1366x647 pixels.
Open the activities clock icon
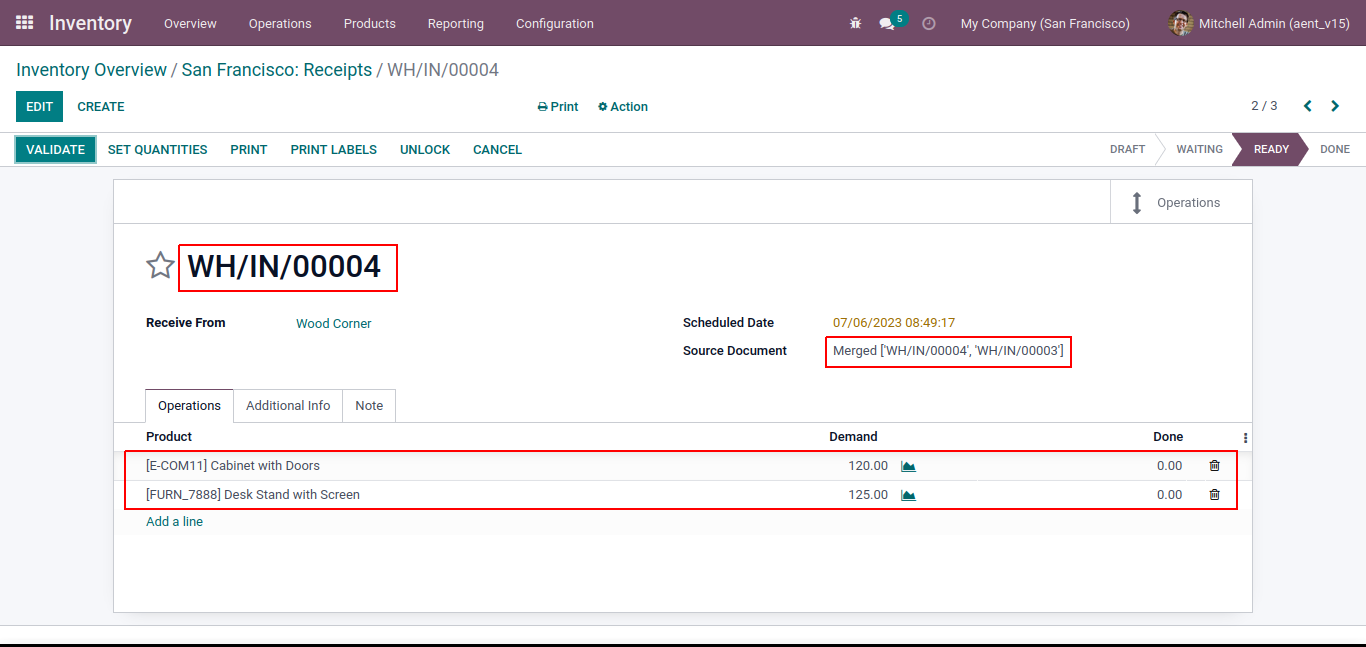coord(929,23)
